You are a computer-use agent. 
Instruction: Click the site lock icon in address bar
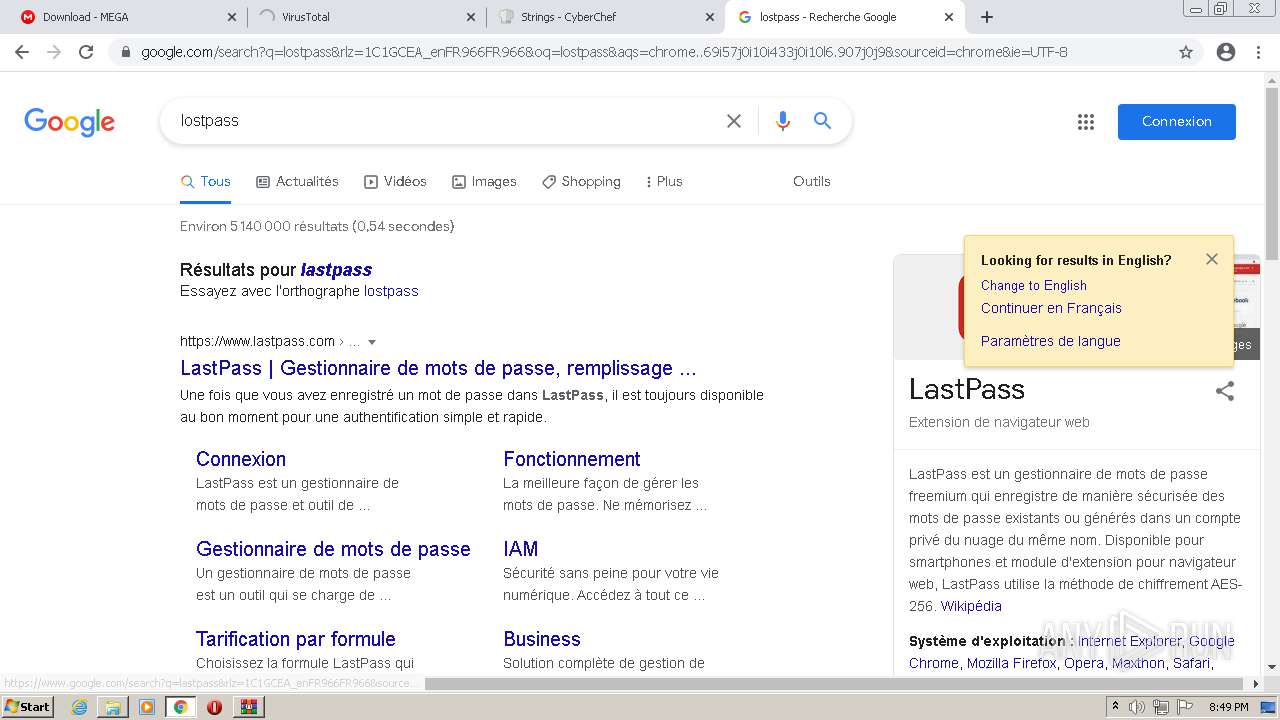(125, 52)
